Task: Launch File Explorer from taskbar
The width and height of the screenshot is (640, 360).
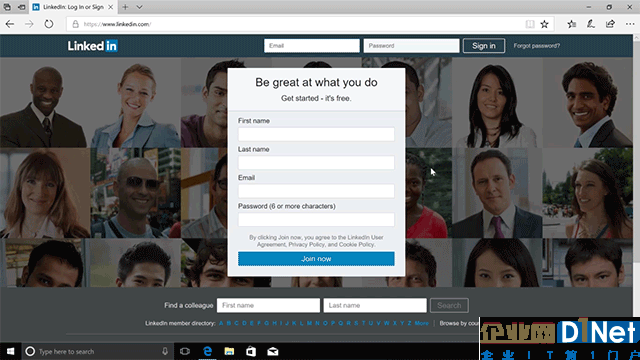Action: (229, 351)
